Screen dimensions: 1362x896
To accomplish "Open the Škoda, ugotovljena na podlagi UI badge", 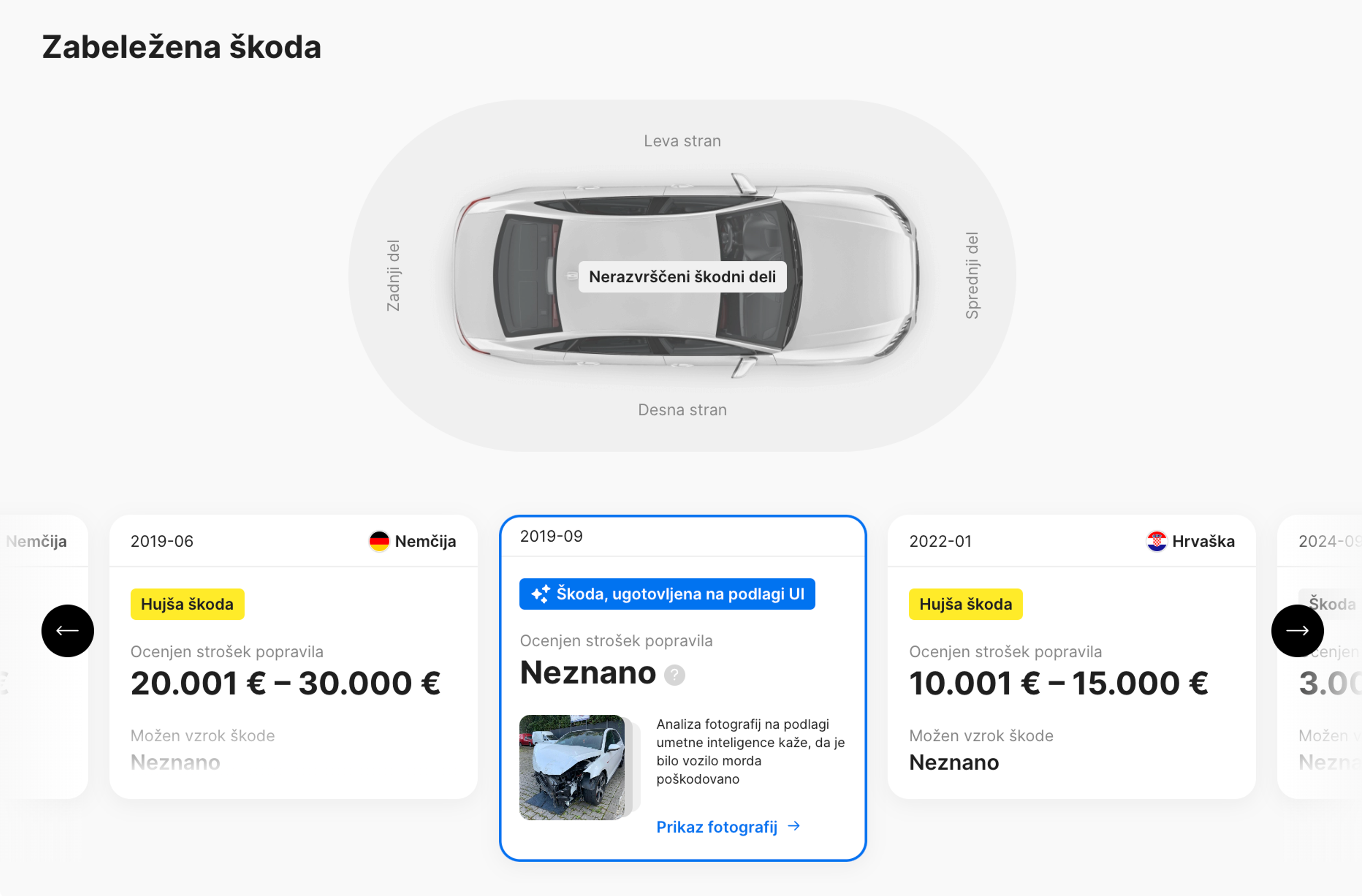I will pyautogui.click(x=667, y=594).
